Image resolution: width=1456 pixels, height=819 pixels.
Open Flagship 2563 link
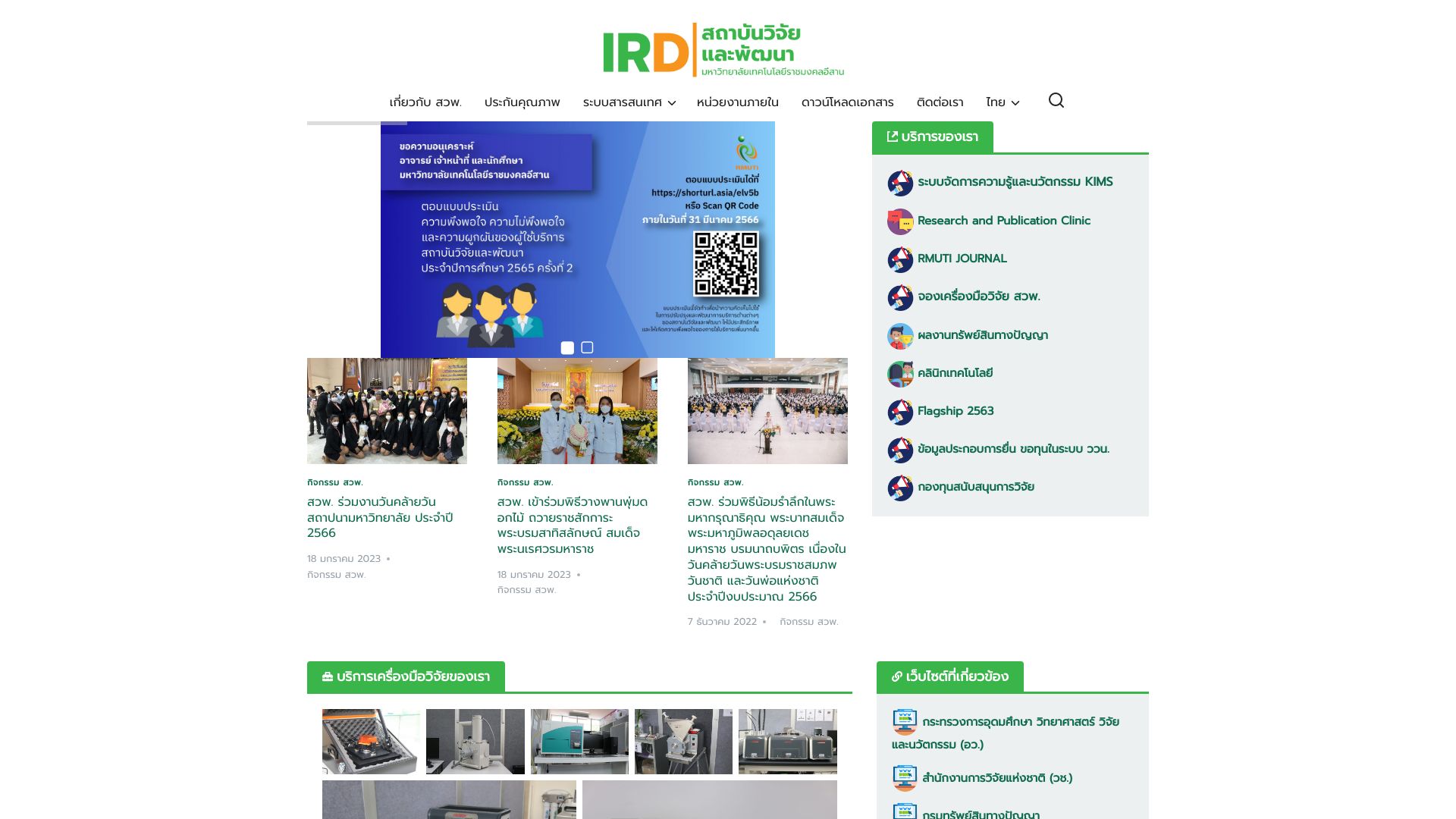pos(955,411)
